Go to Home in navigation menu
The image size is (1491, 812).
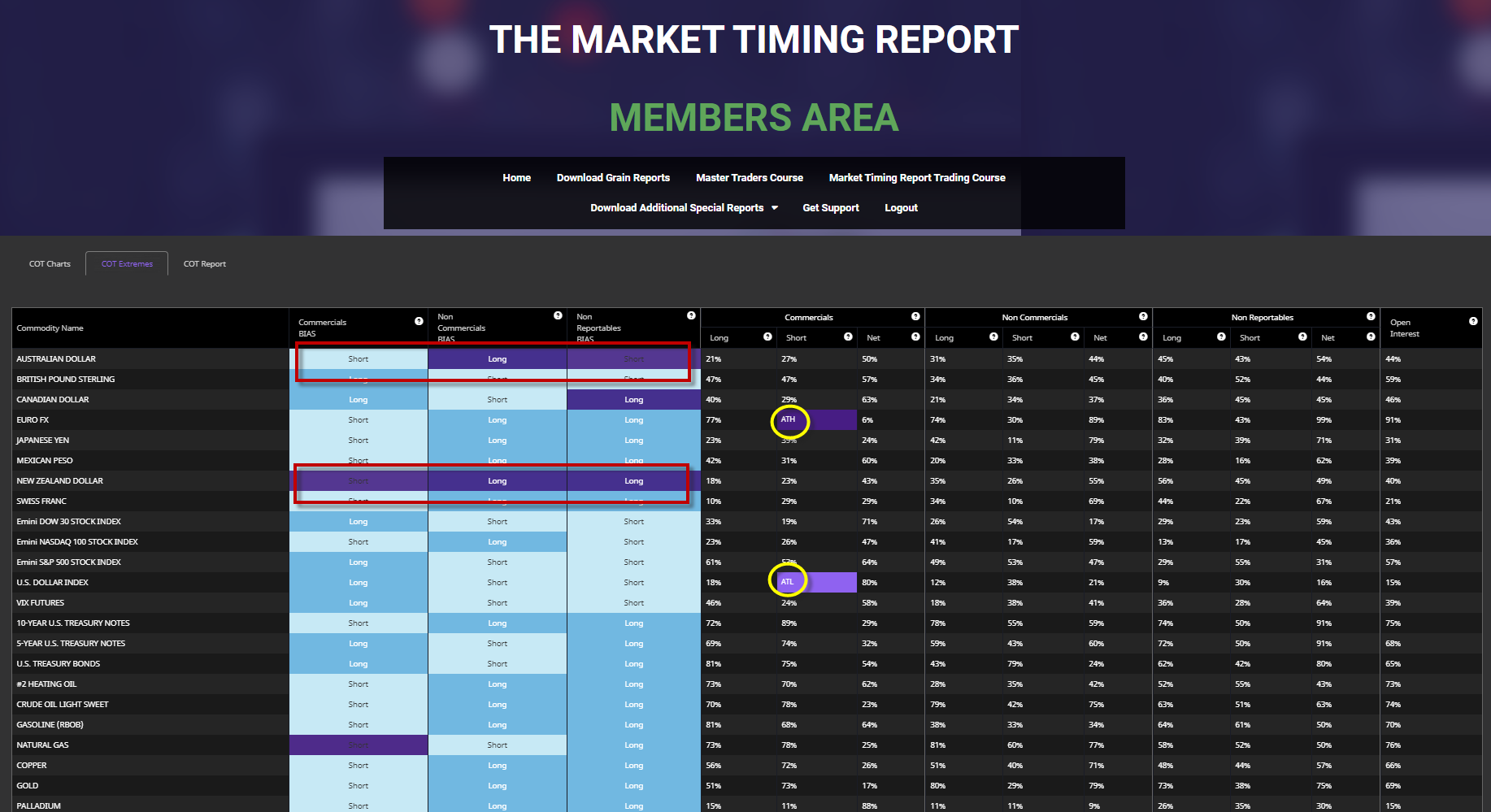[x=516, y=178]
